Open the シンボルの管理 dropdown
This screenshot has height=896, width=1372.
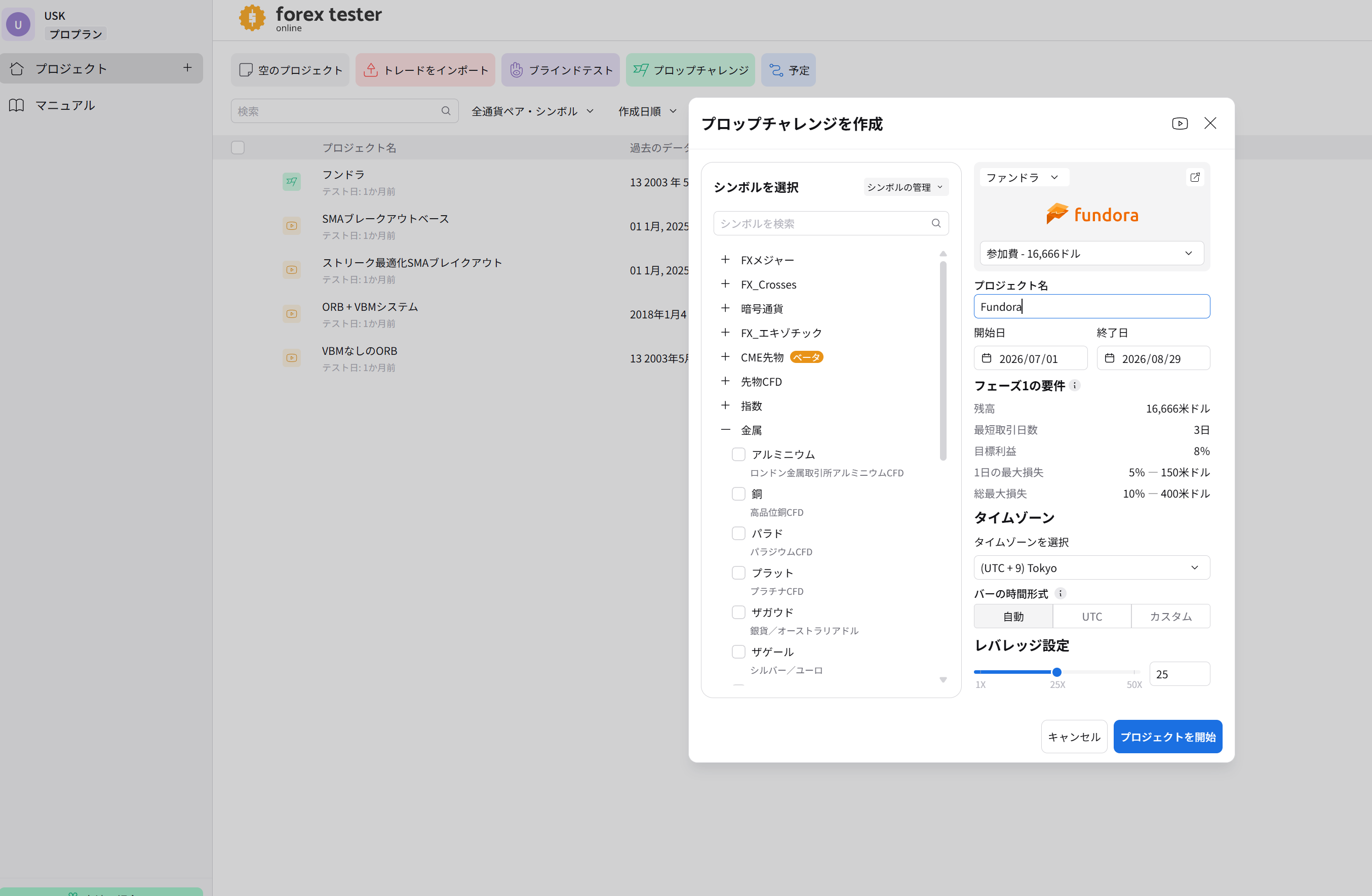905,187
